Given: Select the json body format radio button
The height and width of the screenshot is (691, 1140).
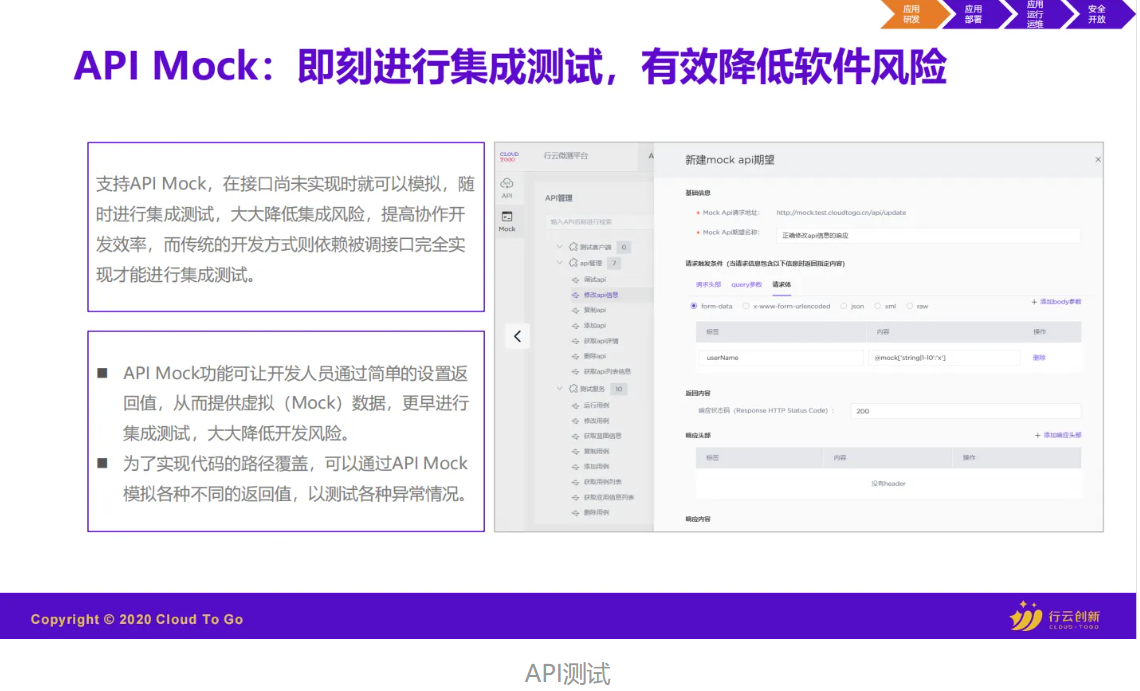Looking at the screenshot, I should 843,306.
